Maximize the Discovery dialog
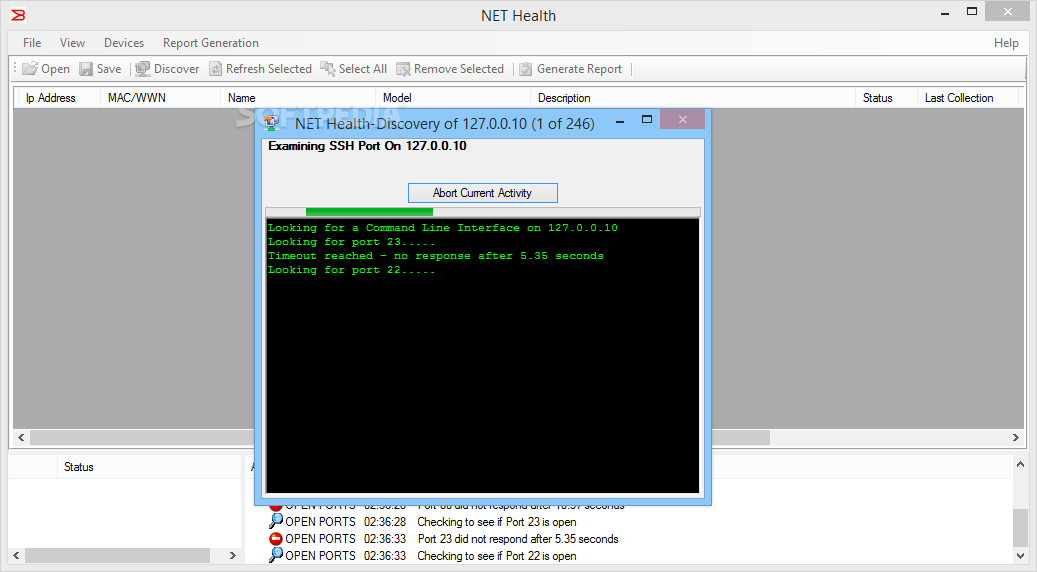 point(647,120)
